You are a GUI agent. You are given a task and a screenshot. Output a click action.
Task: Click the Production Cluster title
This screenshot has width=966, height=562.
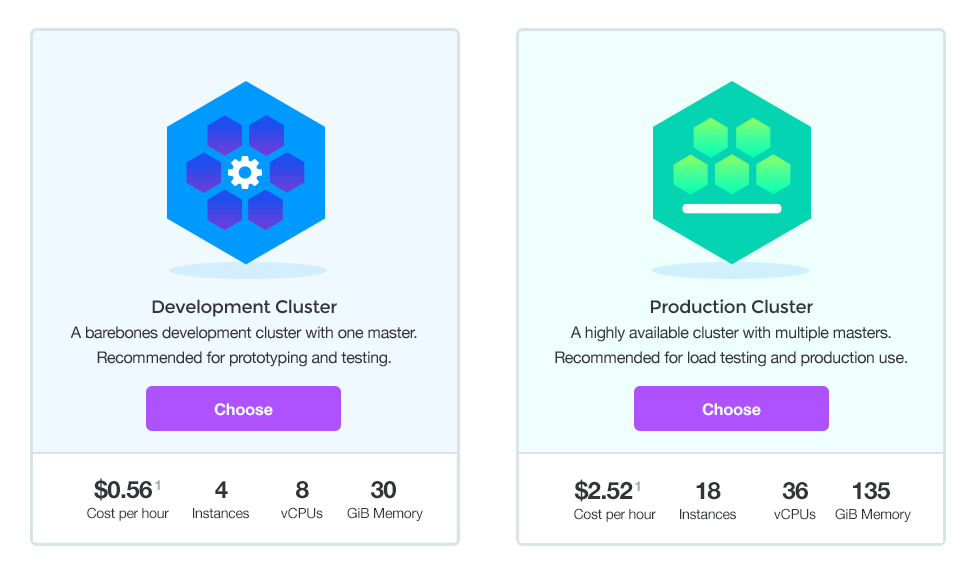point(731,307)
